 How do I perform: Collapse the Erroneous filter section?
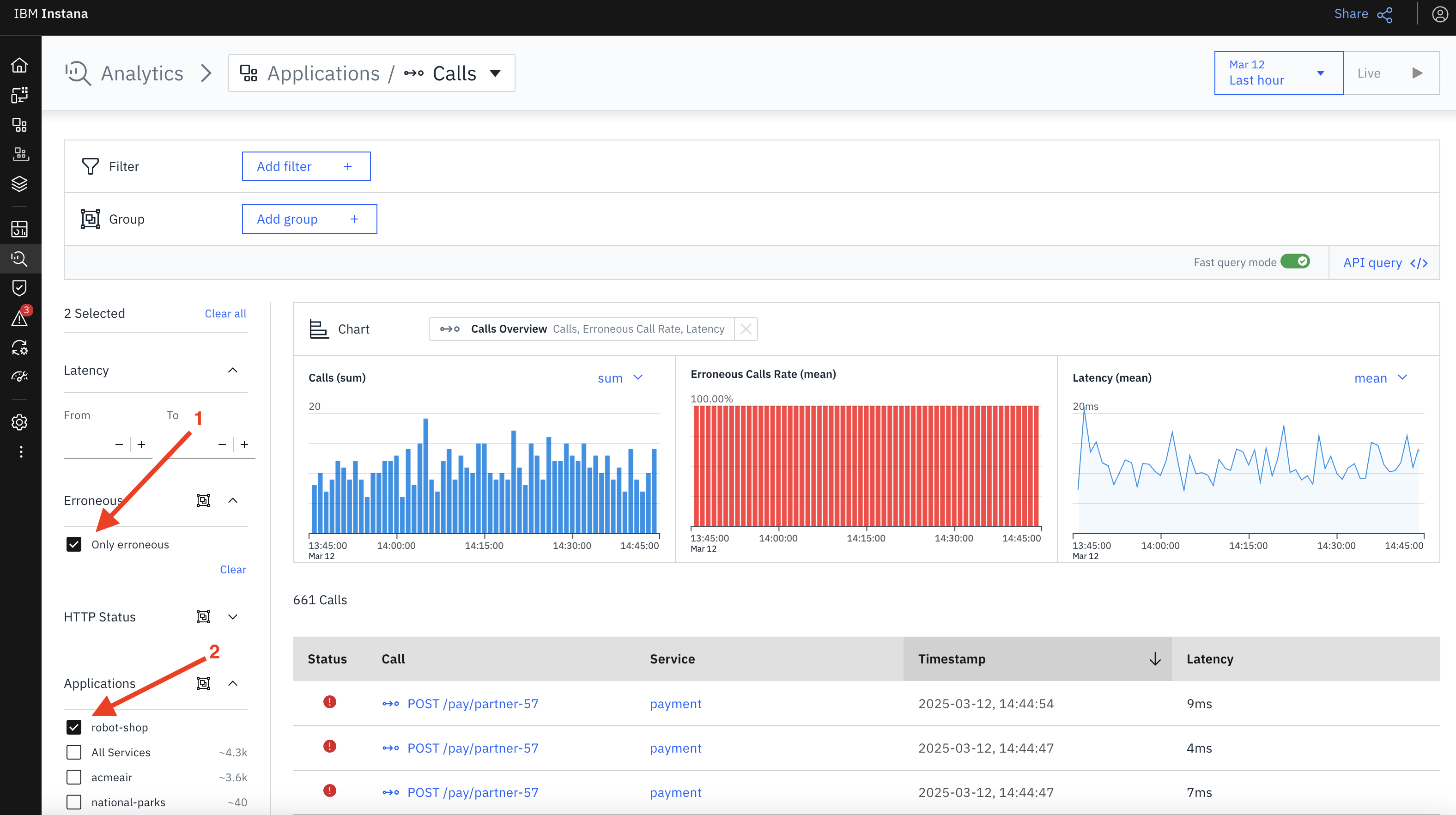(232, 500)
